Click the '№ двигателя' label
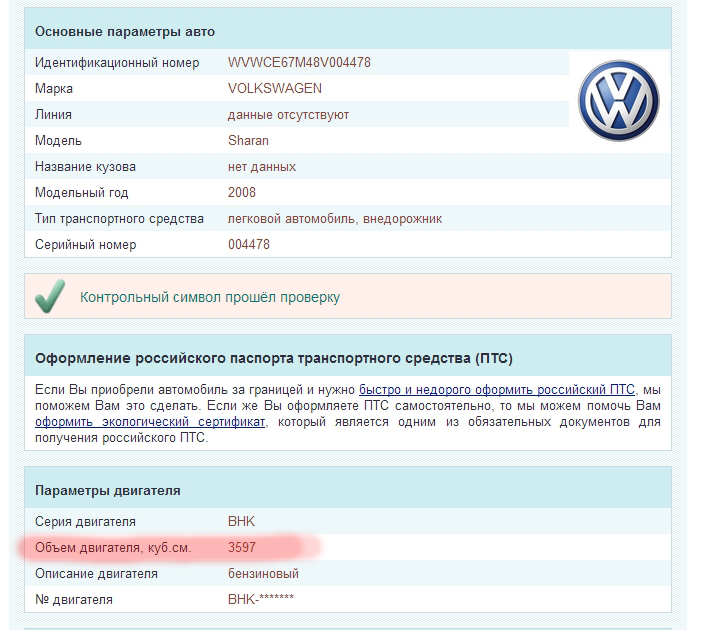 click(74, 599)
